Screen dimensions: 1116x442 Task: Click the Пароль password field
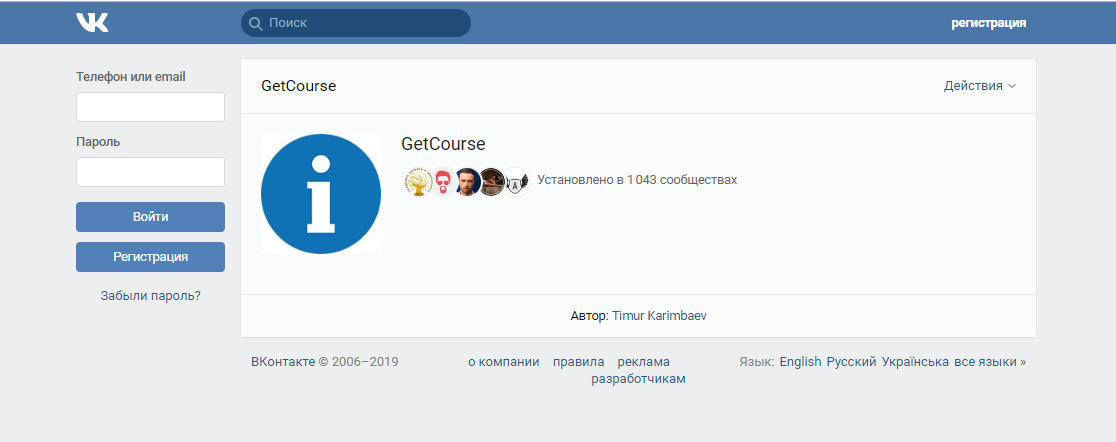tap(150, 172)
